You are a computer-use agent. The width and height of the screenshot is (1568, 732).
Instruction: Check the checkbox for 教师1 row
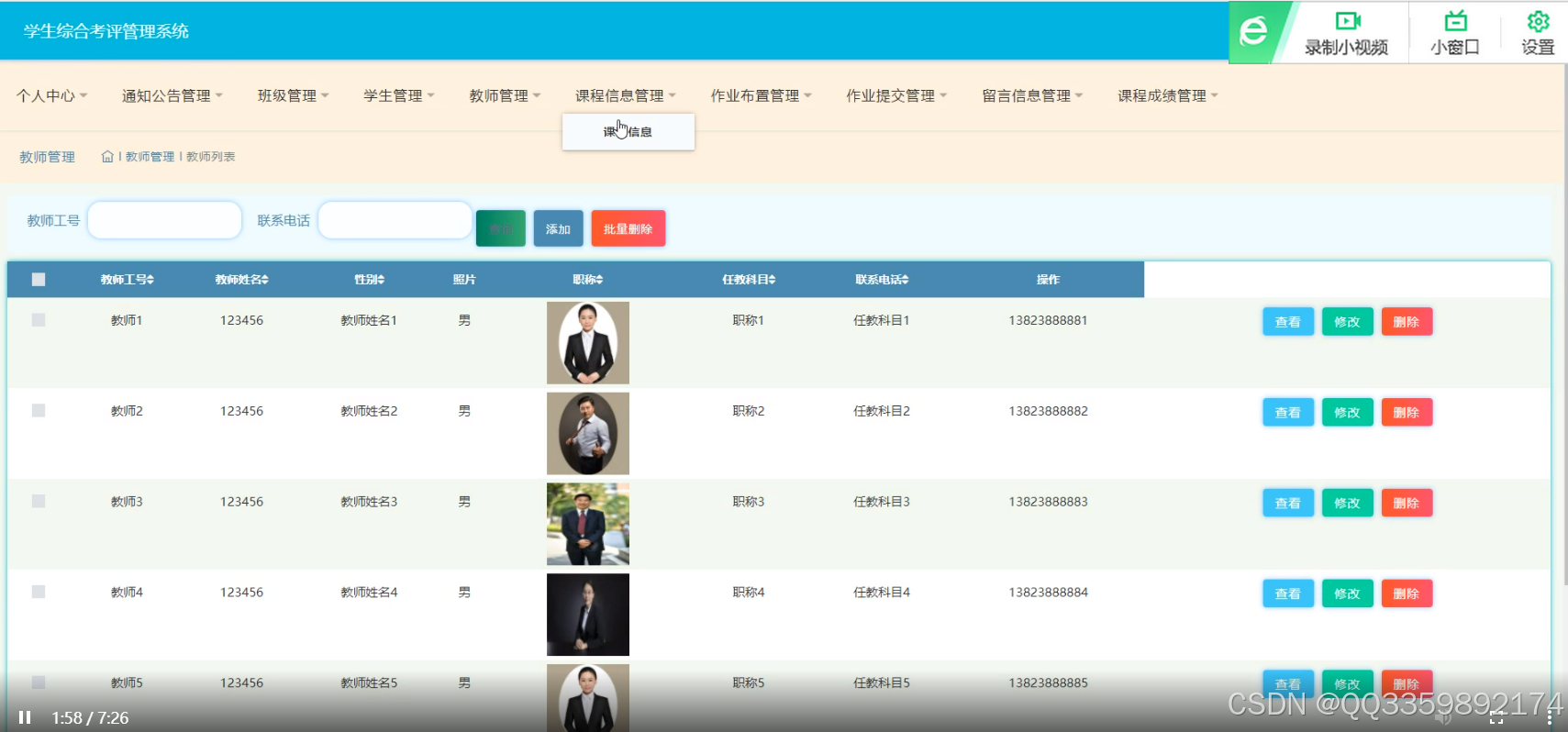(x=39, y=320)
